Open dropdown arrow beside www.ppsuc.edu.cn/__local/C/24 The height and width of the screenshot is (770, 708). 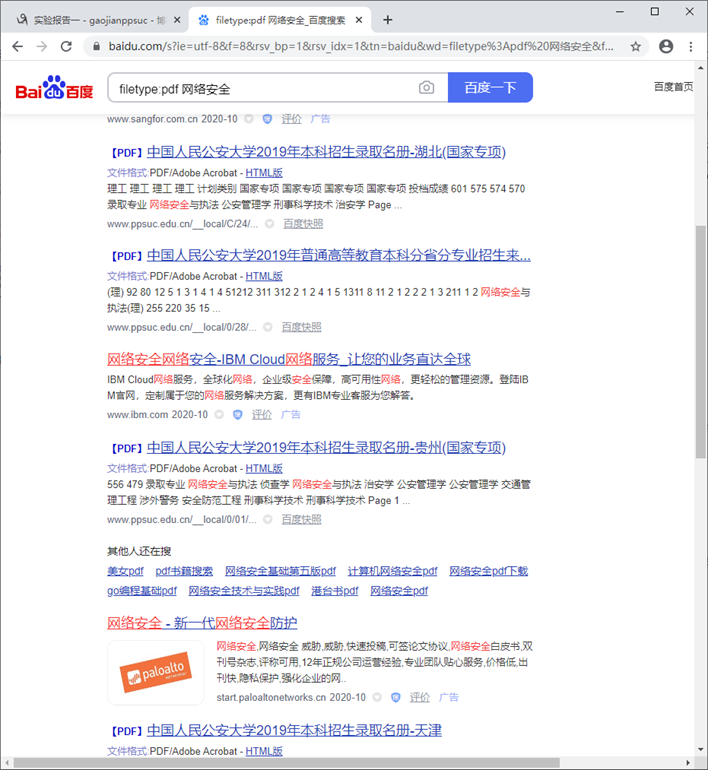pyautogui.click(x=270, y=224)
